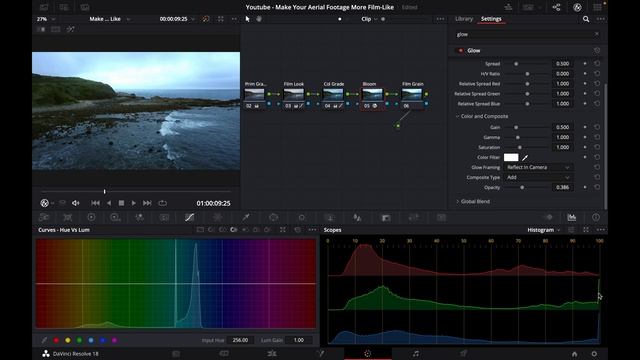Open the RGB Mixer palette
The image size is (640, 360).
[x=140, y=218]
